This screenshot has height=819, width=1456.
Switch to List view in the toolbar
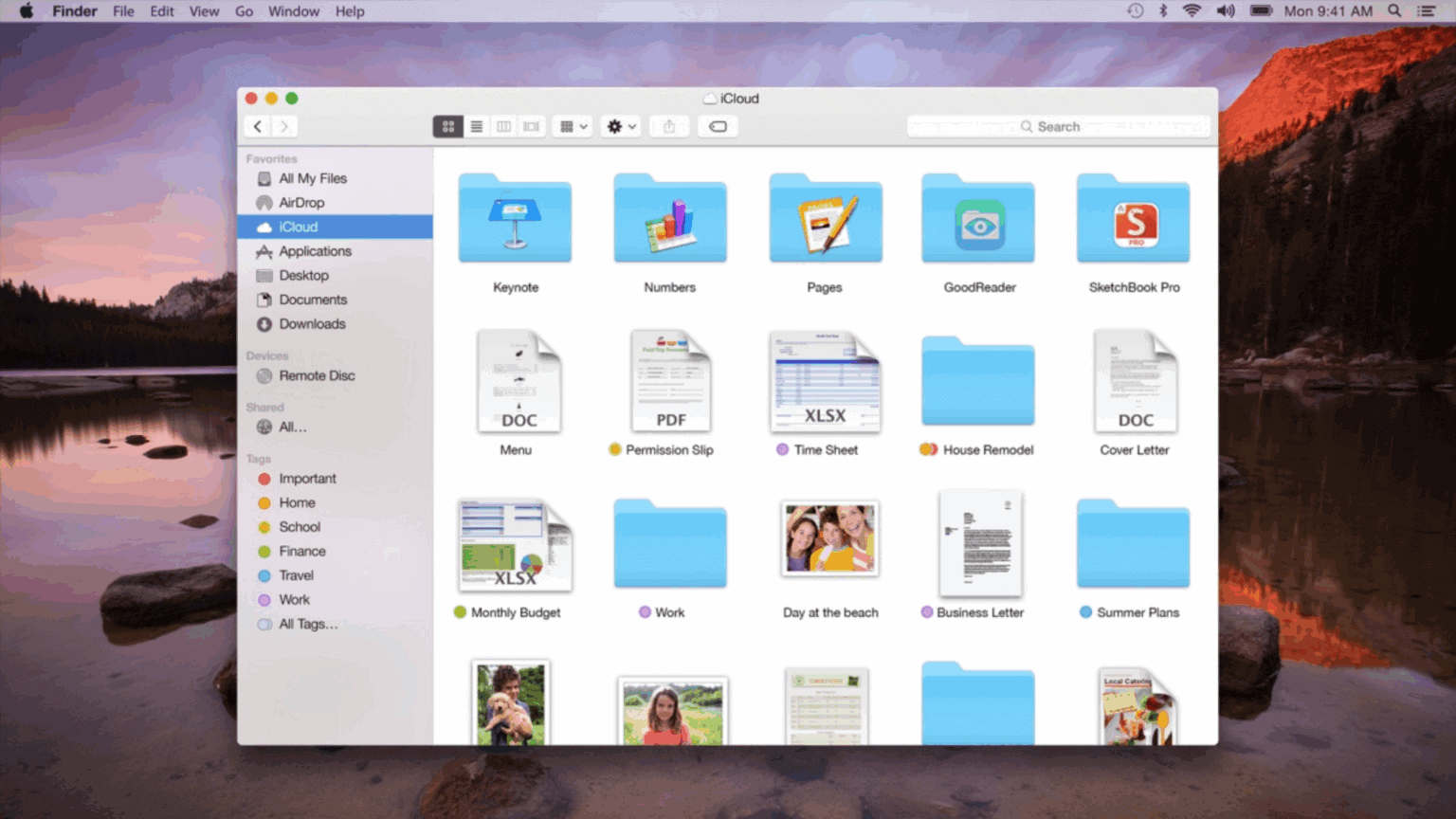click(476, 126)
